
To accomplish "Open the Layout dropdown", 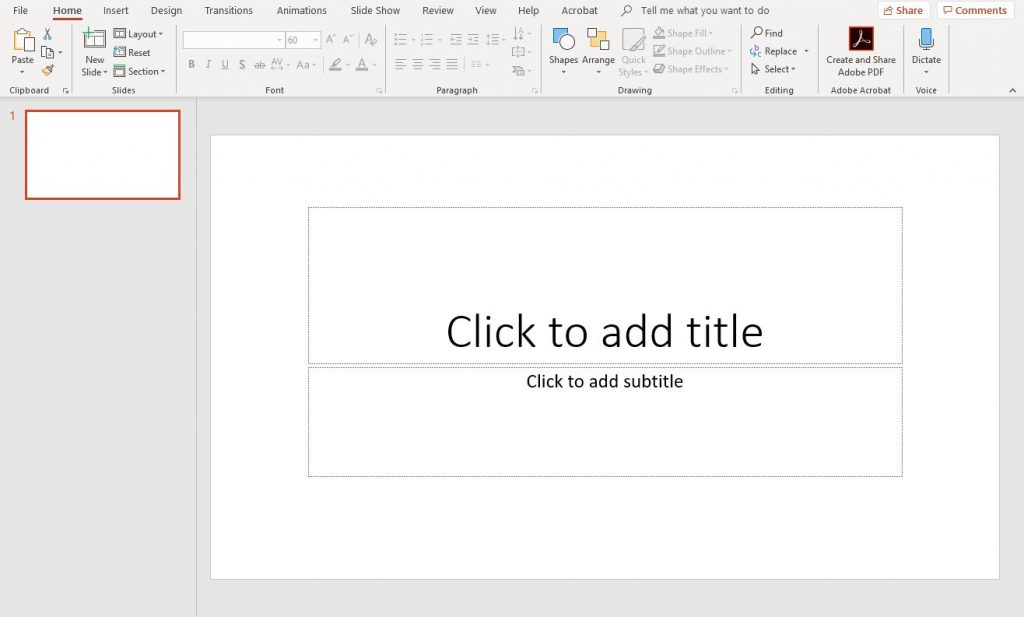I will [139, 34].
